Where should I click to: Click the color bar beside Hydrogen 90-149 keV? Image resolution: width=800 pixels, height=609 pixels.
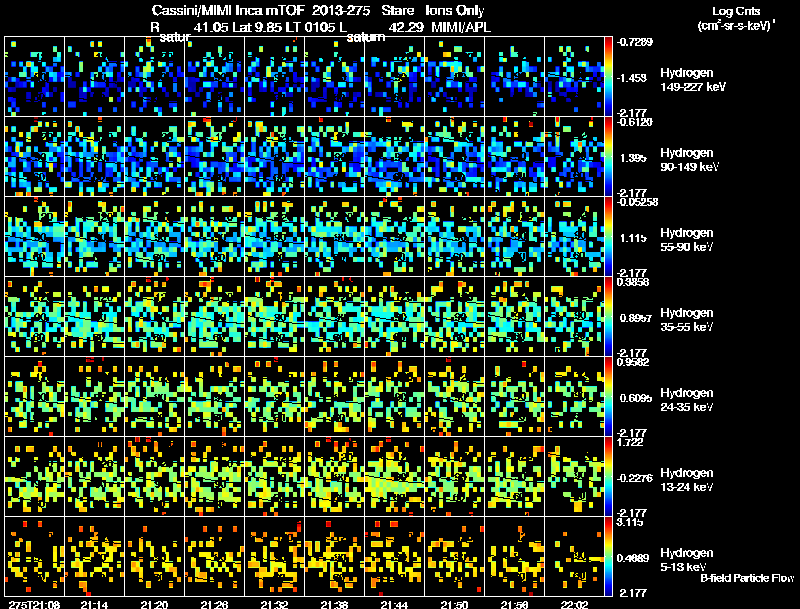(x=608, y=157)
